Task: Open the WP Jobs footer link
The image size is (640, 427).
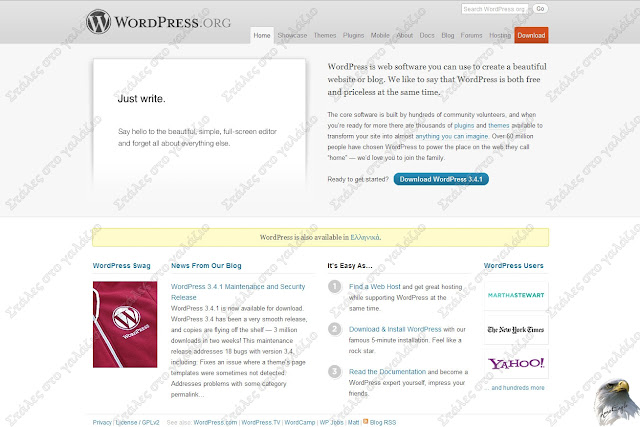Action: 331,423
